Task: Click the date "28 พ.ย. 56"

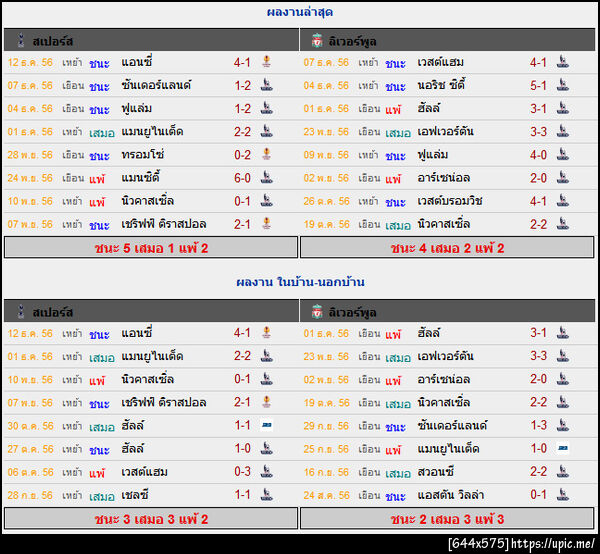Action: (30, 155)
